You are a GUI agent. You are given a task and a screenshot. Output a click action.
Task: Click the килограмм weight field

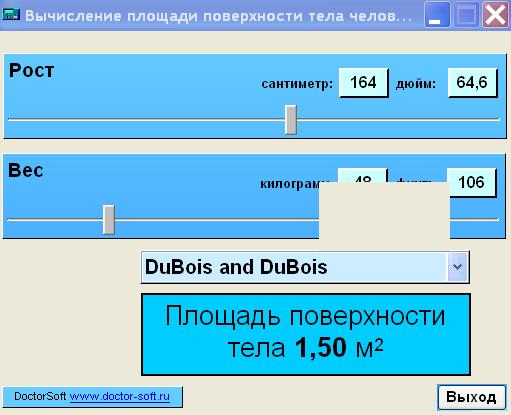pos(363,175)
